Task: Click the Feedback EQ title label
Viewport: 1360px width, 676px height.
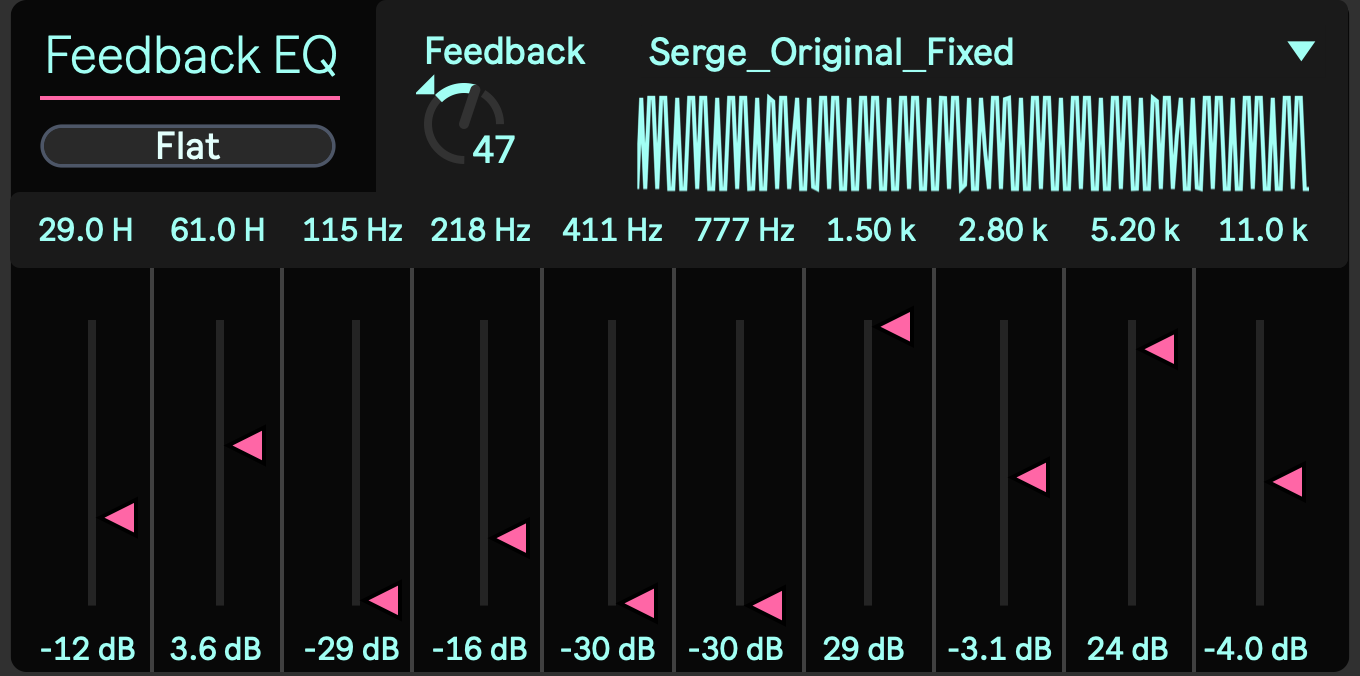Action: (191, 57)
